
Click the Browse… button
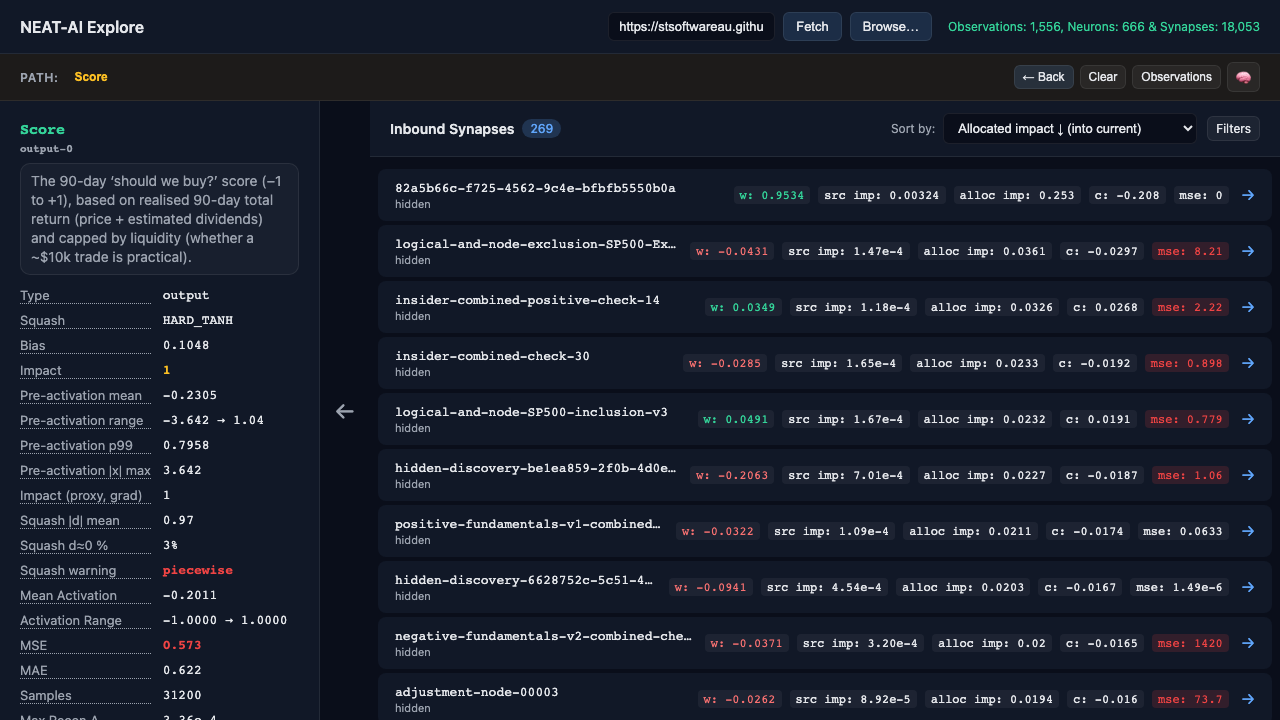coord(890,27)
